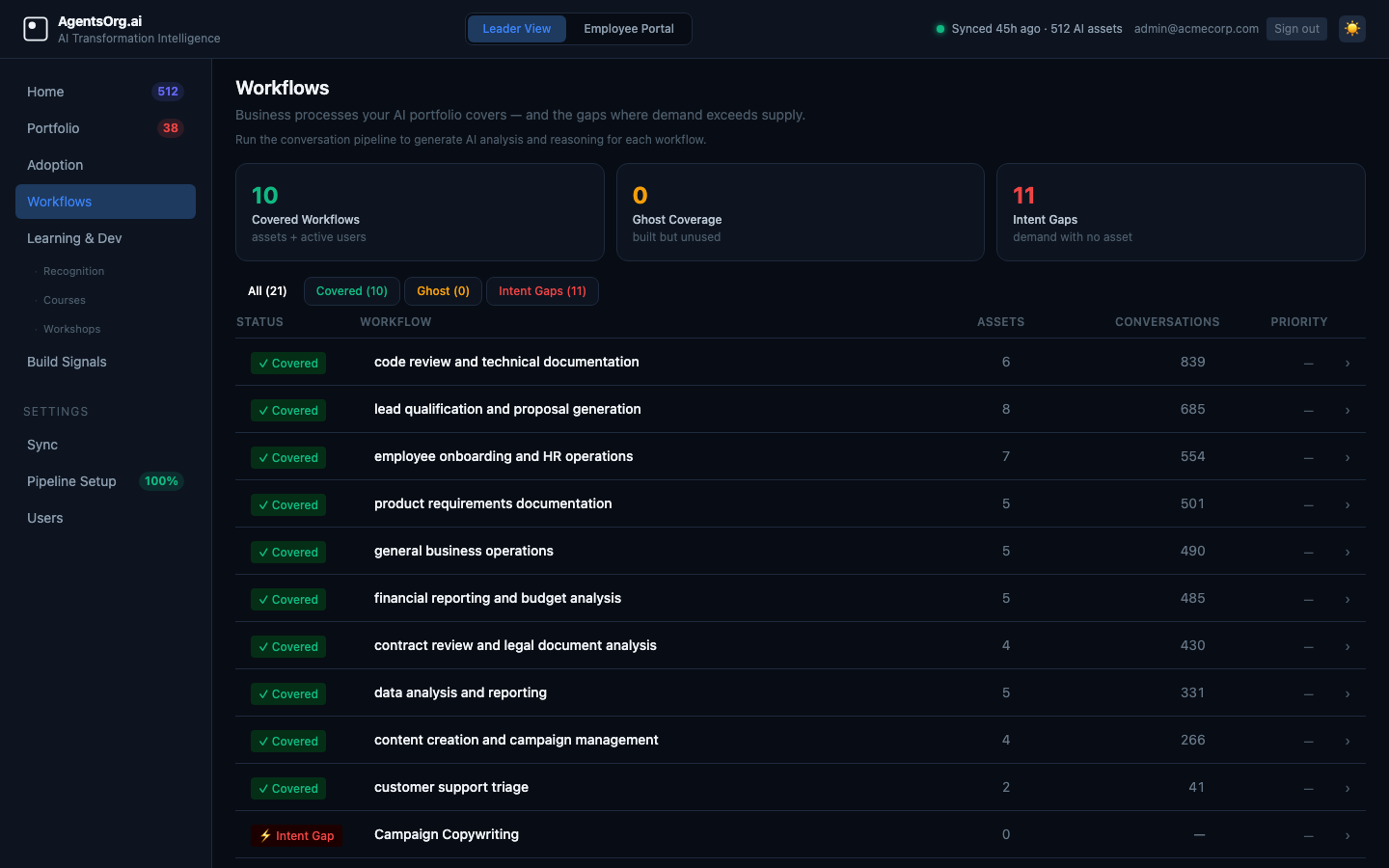Toggle the sun theme icon
The width and height of the screenshot is (1389, 868).
1351,29
